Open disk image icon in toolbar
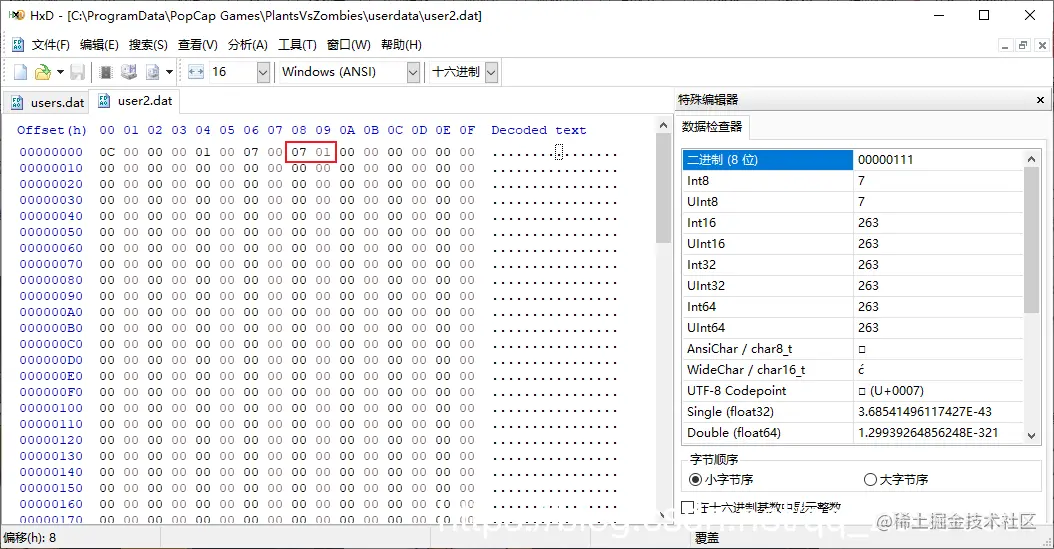Image resolution: width=1054 pixels, height=549 pixels. pyautogui.click(x=153, y=72)
